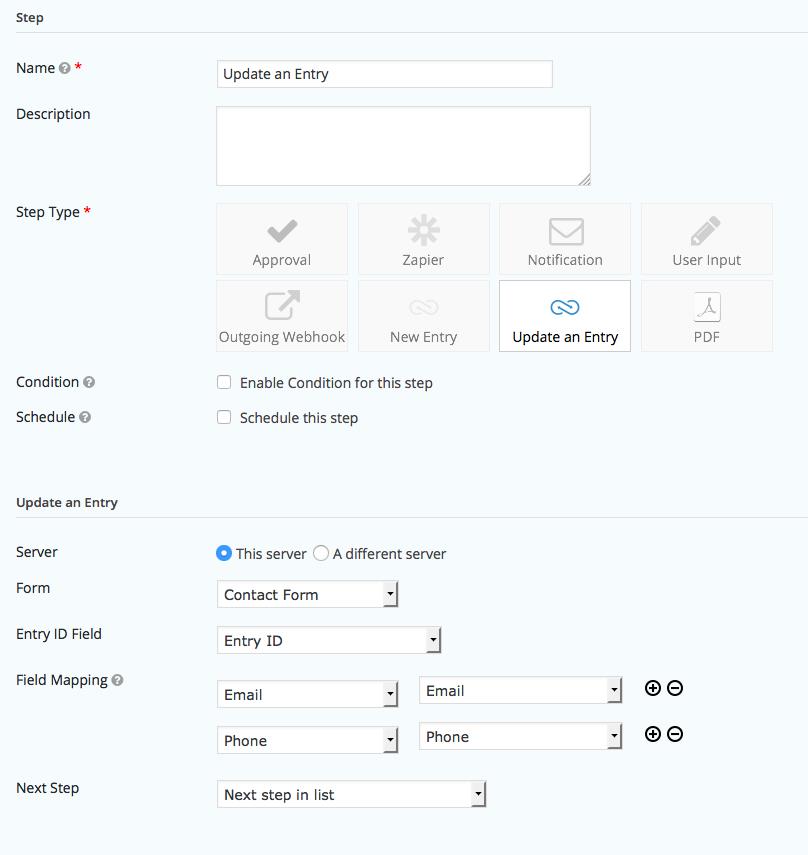Image resolution: width=808 pixels, height=855 pixels.
Task: Remove the Phone field mapping row
Action: pos(675,734)
